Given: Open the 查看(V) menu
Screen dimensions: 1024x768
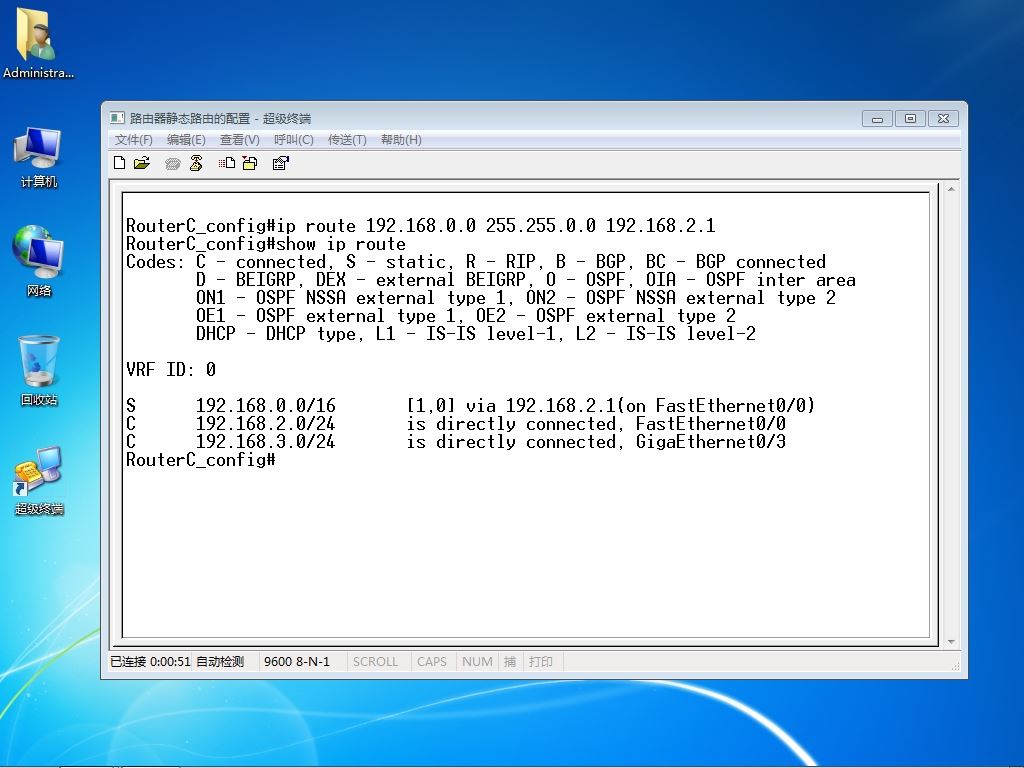Looking at the screenshot, I should coord(240,140).
